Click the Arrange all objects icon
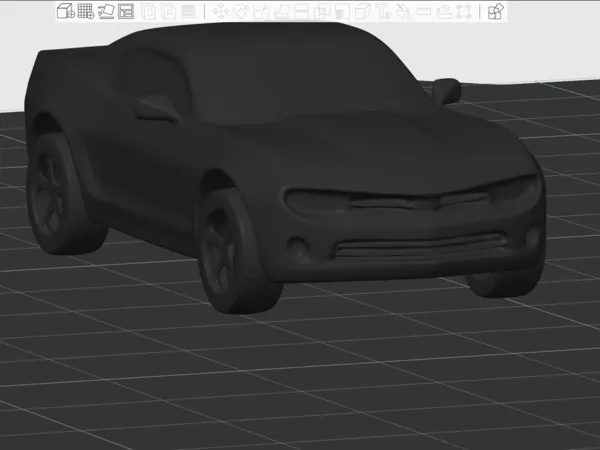The image size is (600, 450). click(126, 11)
